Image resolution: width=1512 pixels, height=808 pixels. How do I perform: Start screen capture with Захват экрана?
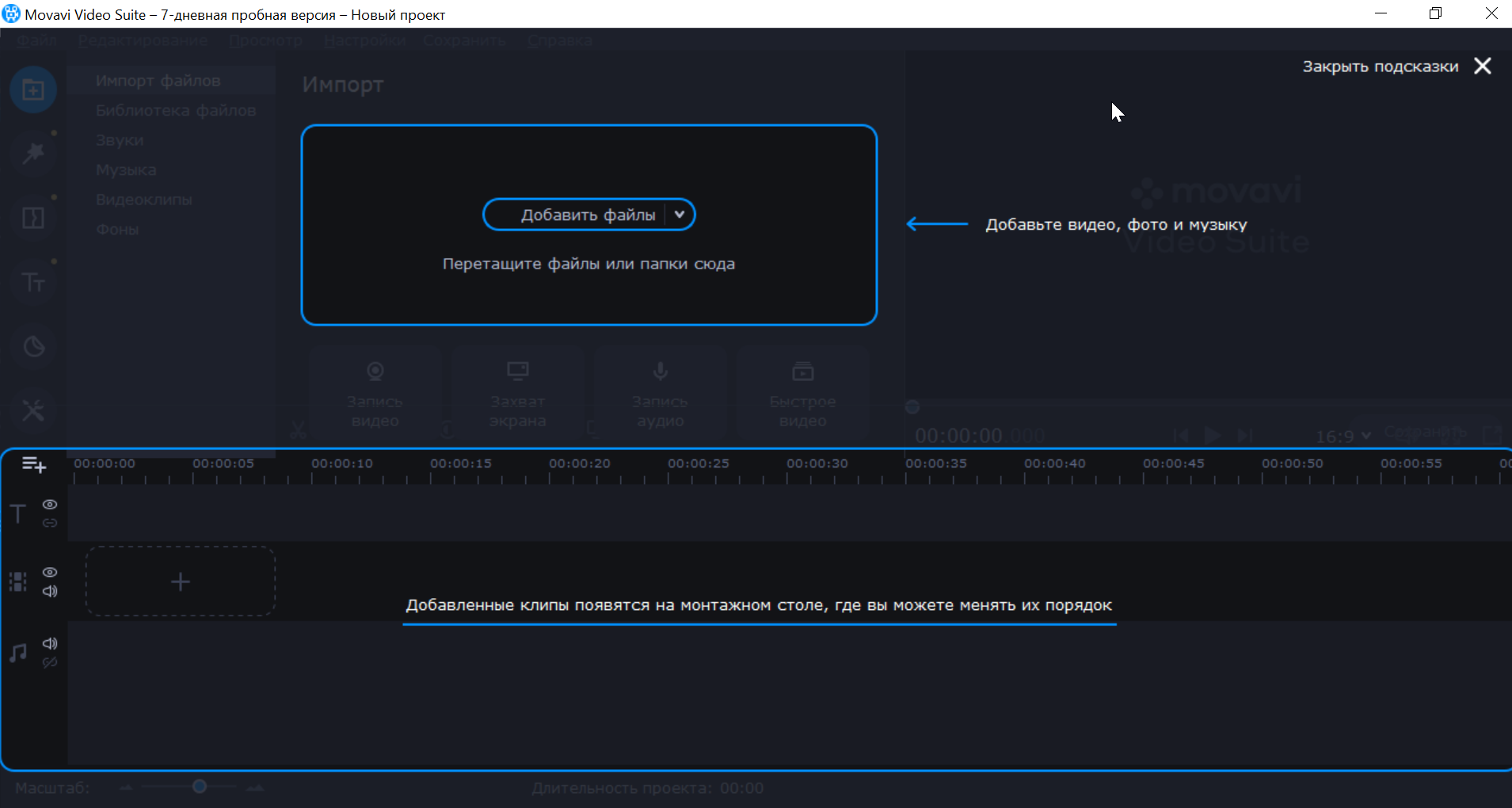[x=517, y=393]
